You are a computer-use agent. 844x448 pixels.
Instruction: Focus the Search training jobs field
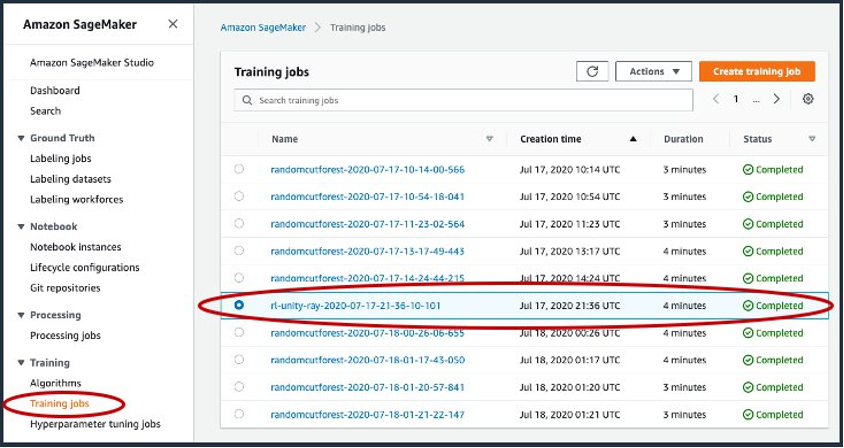[x=463, y=101]
